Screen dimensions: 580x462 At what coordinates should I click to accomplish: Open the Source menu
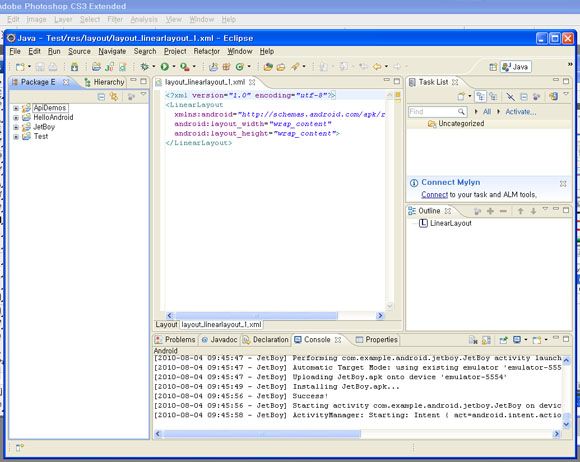[x=79, y=51]
